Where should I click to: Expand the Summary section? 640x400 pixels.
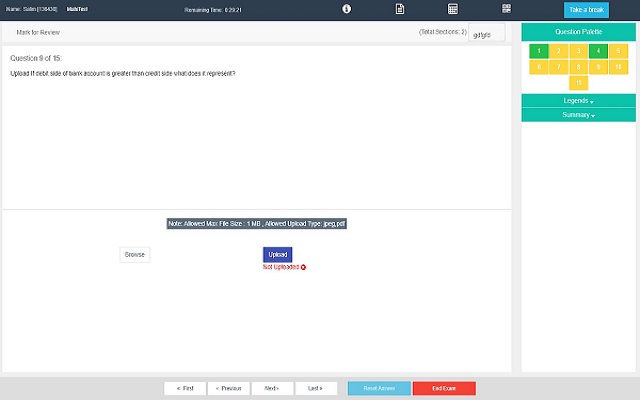(x=578, y=115)
